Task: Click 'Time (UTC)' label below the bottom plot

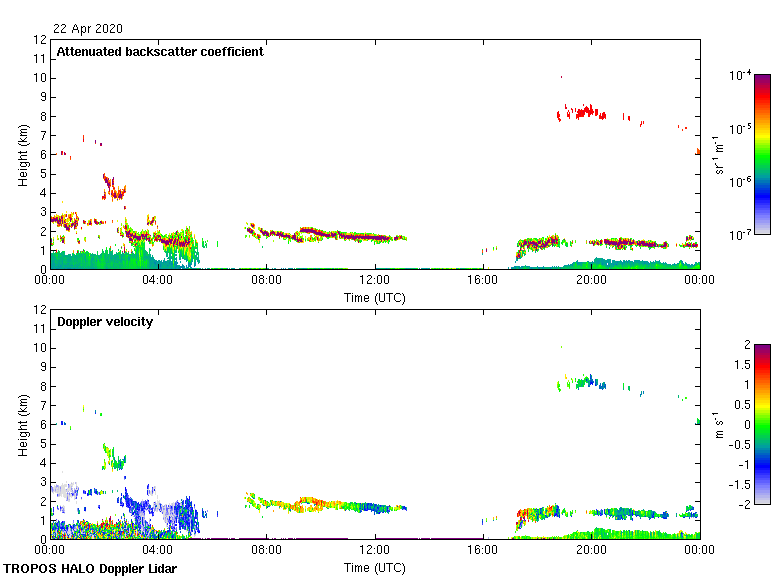Action: click(375, 567)
